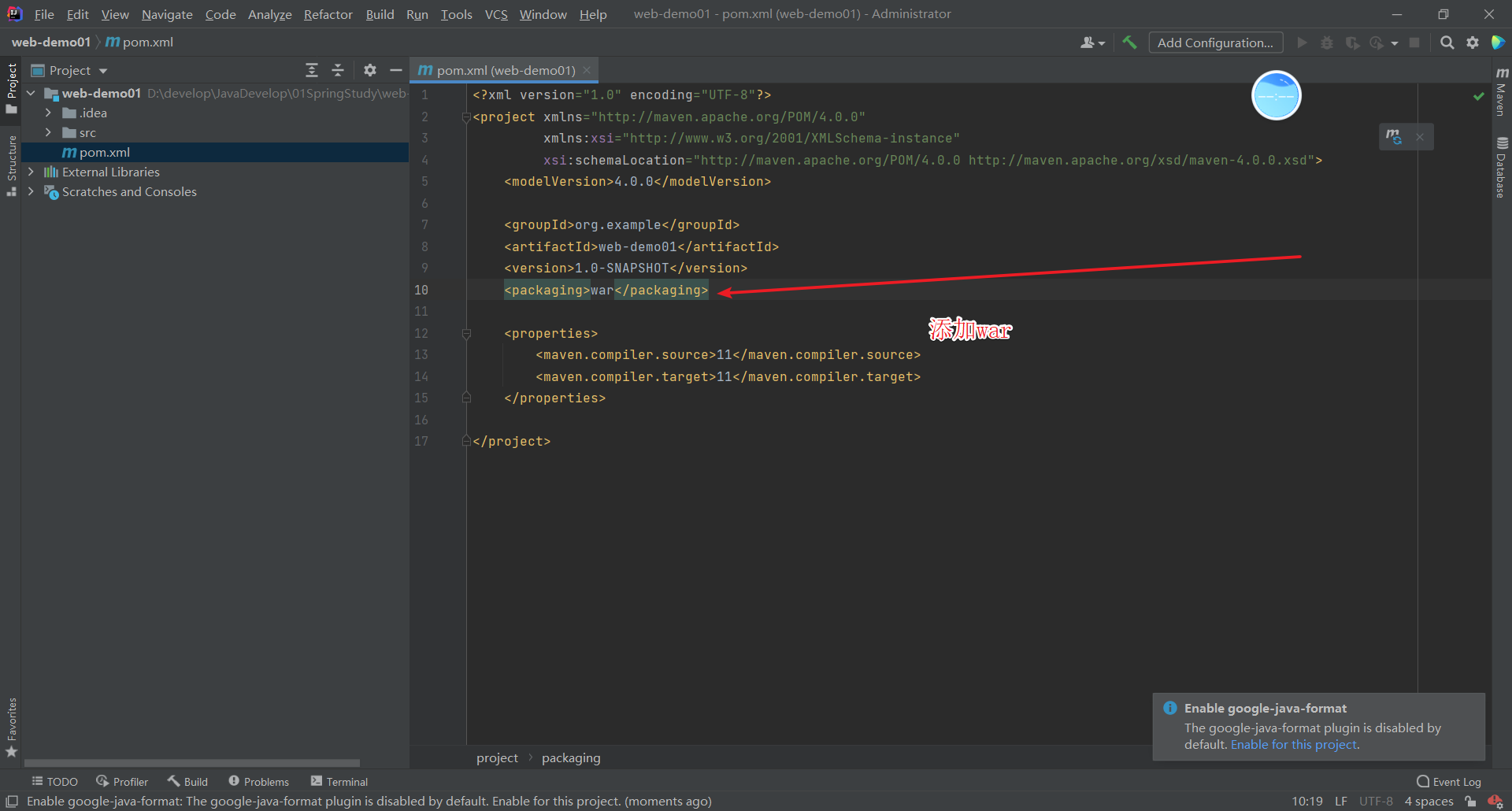Click the Expand All icon in Project panel
Screen dimensions: 1512x811
[312, 70]
